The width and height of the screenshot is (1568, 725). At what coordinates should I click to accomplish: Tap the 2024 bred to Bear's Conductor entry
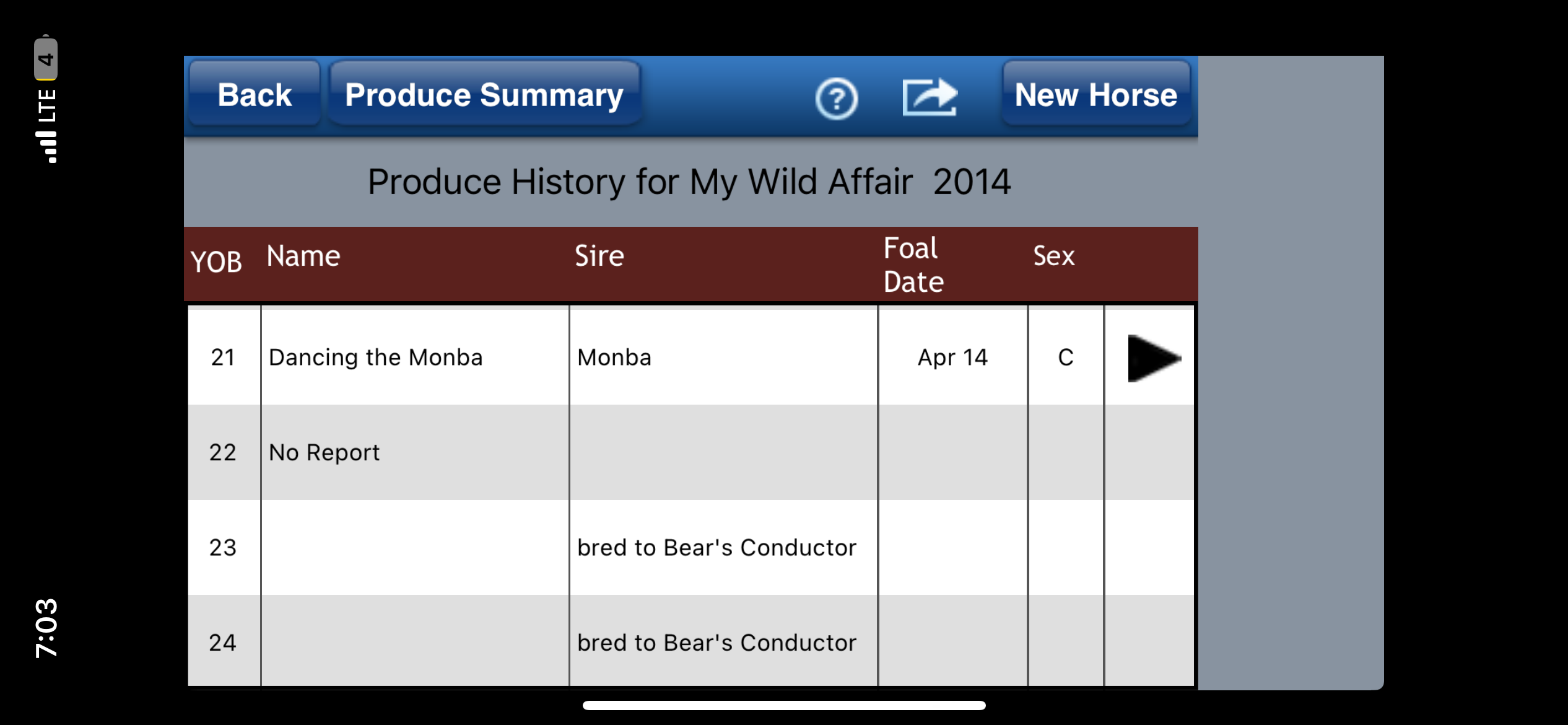pos(716,643)
